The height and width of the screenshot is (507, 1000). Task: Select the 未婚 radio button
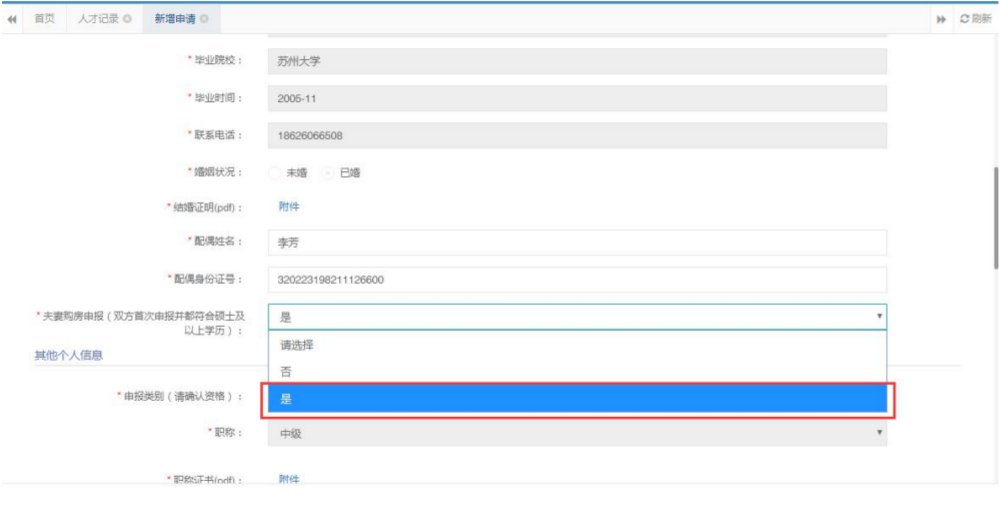[275, 172]
